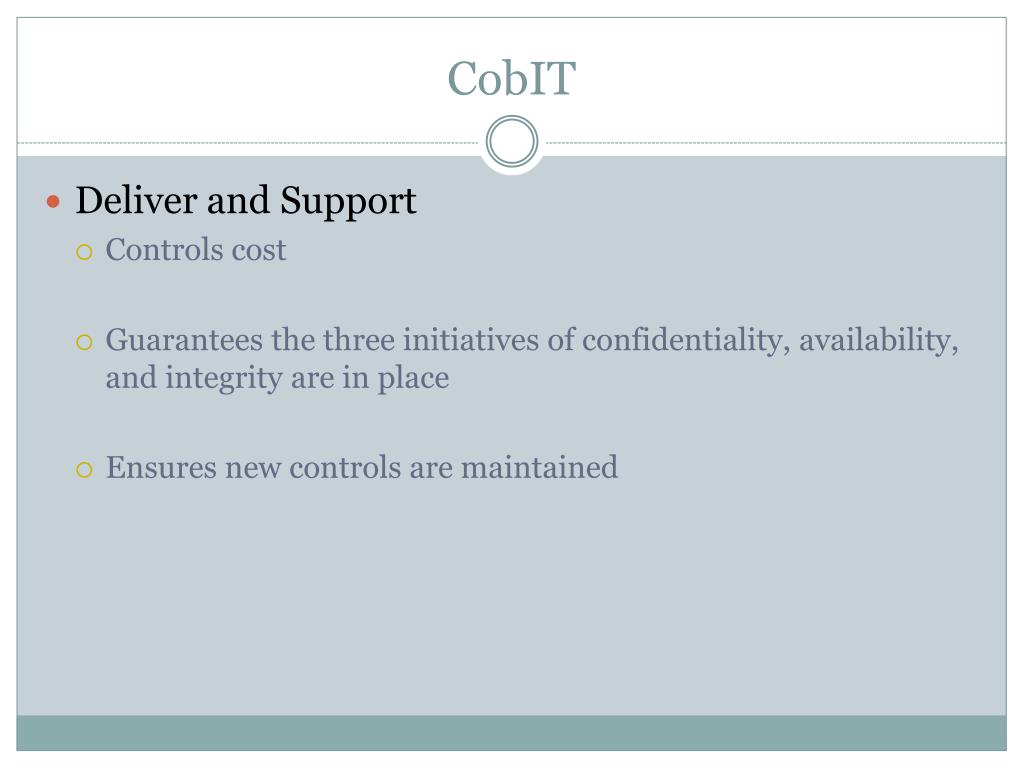This screenshot has height=768, width=1024.
Task: Click the word Support in the heading
Action: coord(348,201)
